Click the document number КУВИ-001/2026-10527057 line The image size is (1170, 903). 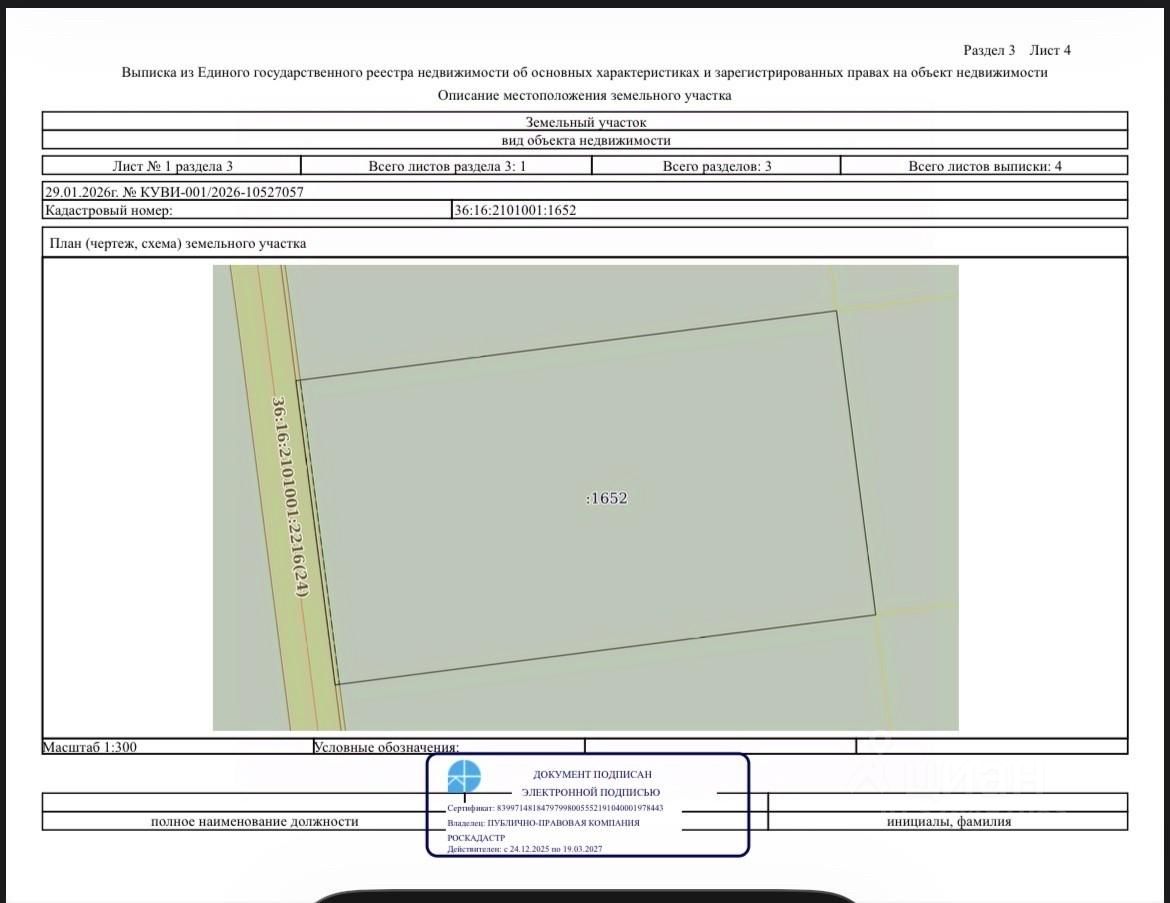pos(174,191)
